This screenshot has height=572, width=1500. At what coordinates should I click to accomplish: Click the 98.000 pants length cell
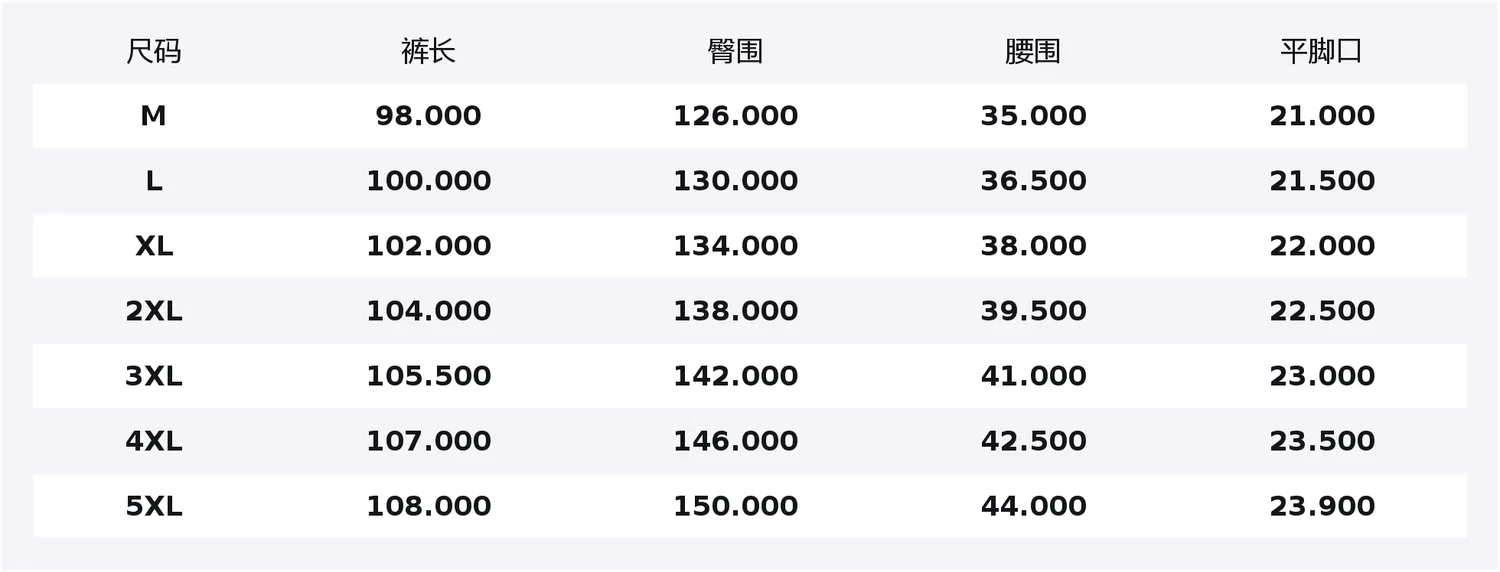click(x=428, y=116)
